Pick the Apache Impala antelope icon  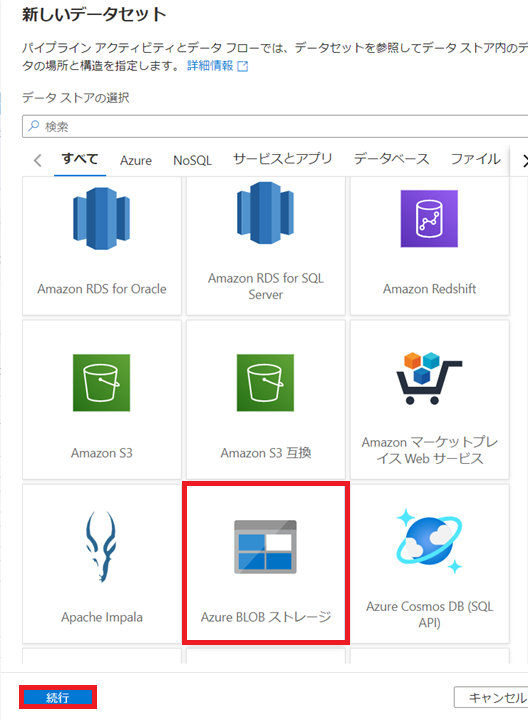point(101,546)
